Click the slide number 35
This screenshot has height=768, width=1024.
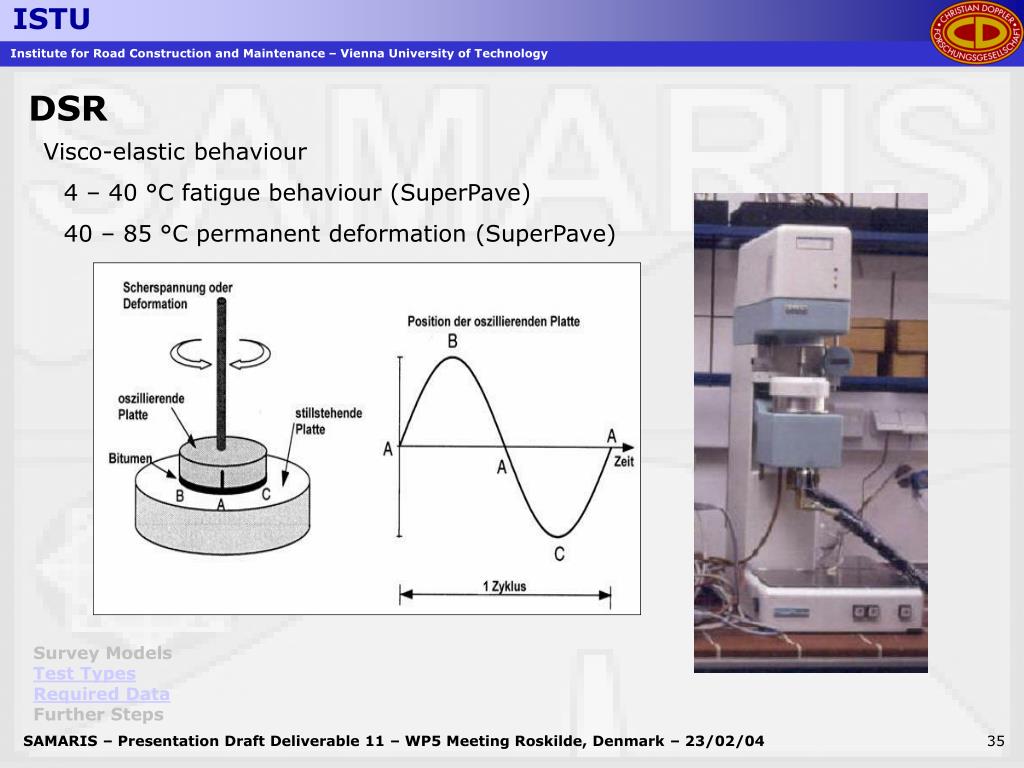pos(996,741)
